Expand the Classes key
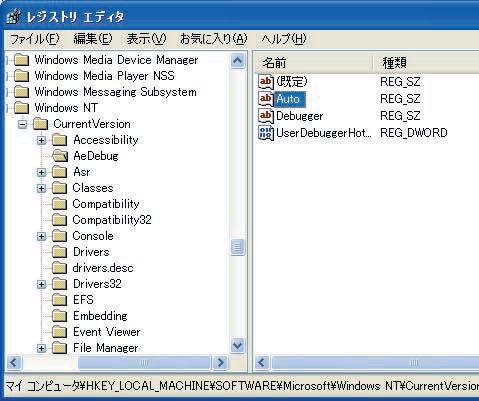The height and width of the screenshot is (401, 479). click(41, 188)
